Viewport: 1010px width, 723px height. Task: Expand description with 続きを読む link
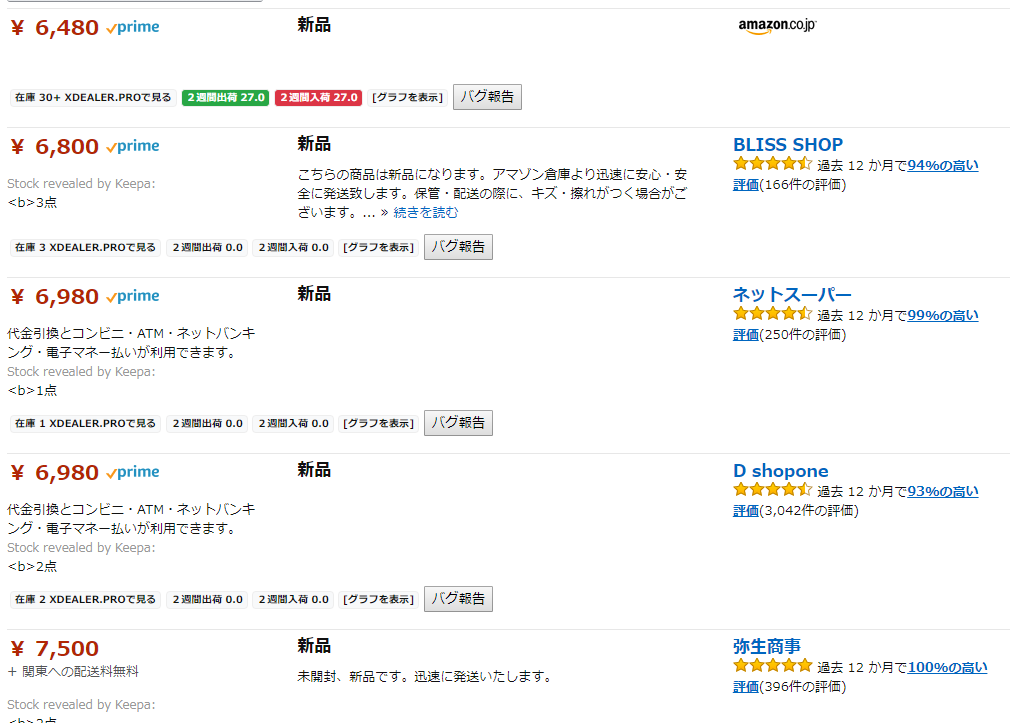pyautogui.click(x=425, y=212)
